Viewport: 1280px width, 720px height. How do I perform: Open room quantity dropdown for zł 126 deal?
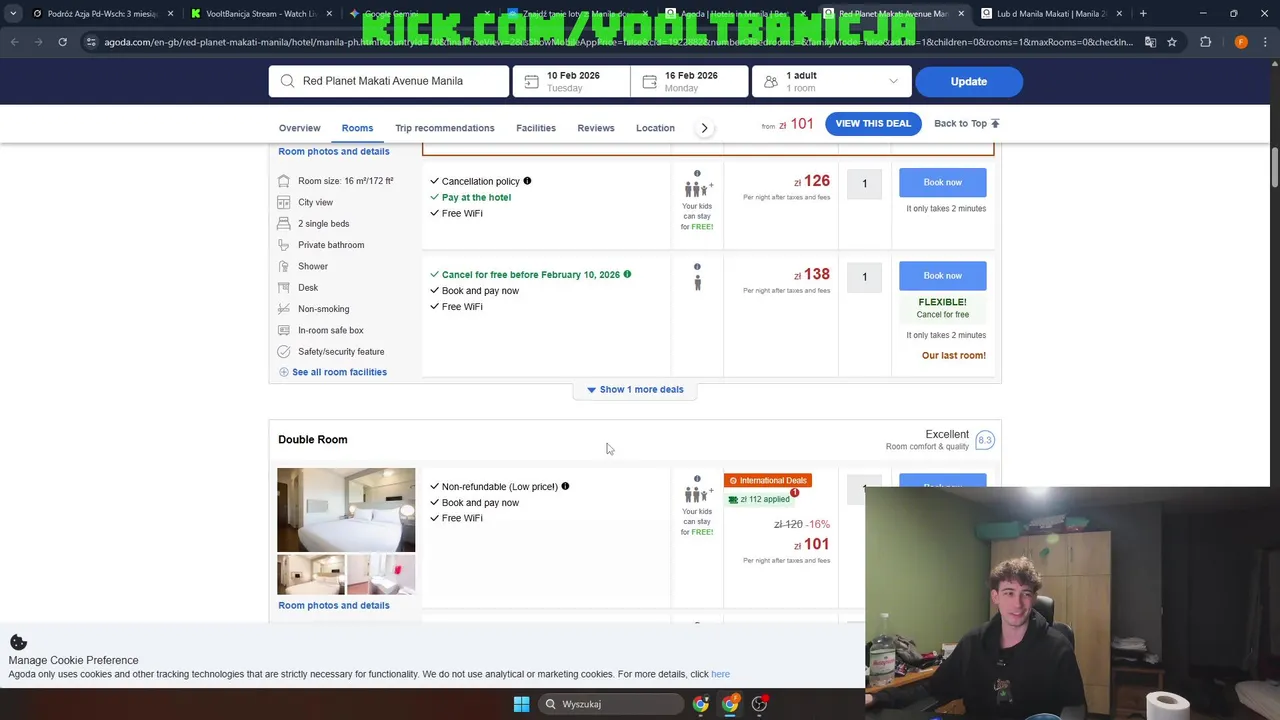coord(864,183)
